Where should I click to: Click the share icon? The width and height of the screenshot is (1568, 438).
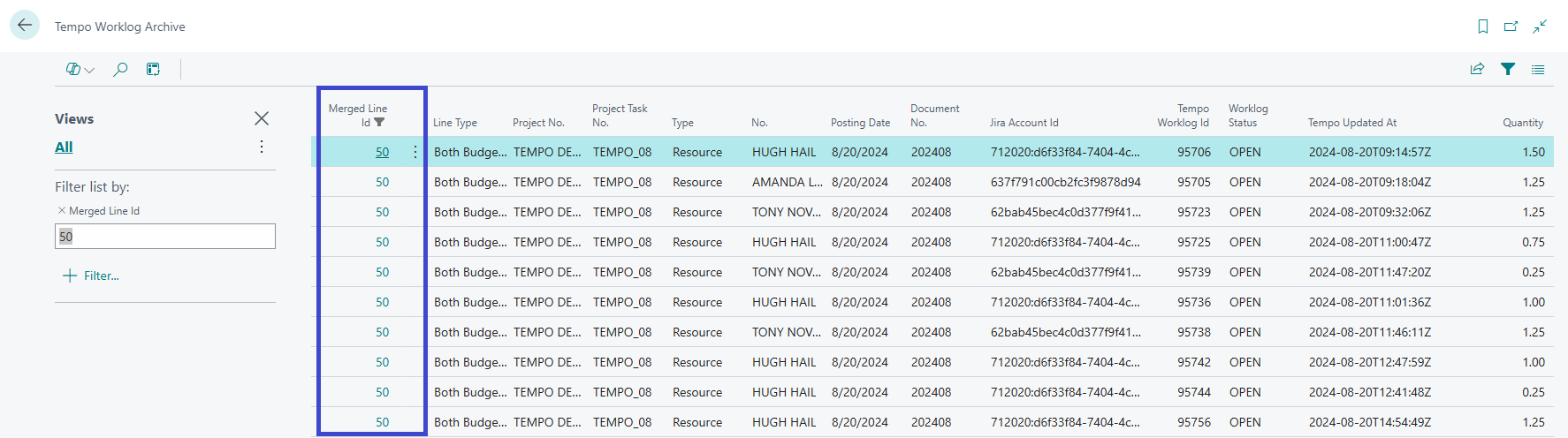[x=1477, y=69]
